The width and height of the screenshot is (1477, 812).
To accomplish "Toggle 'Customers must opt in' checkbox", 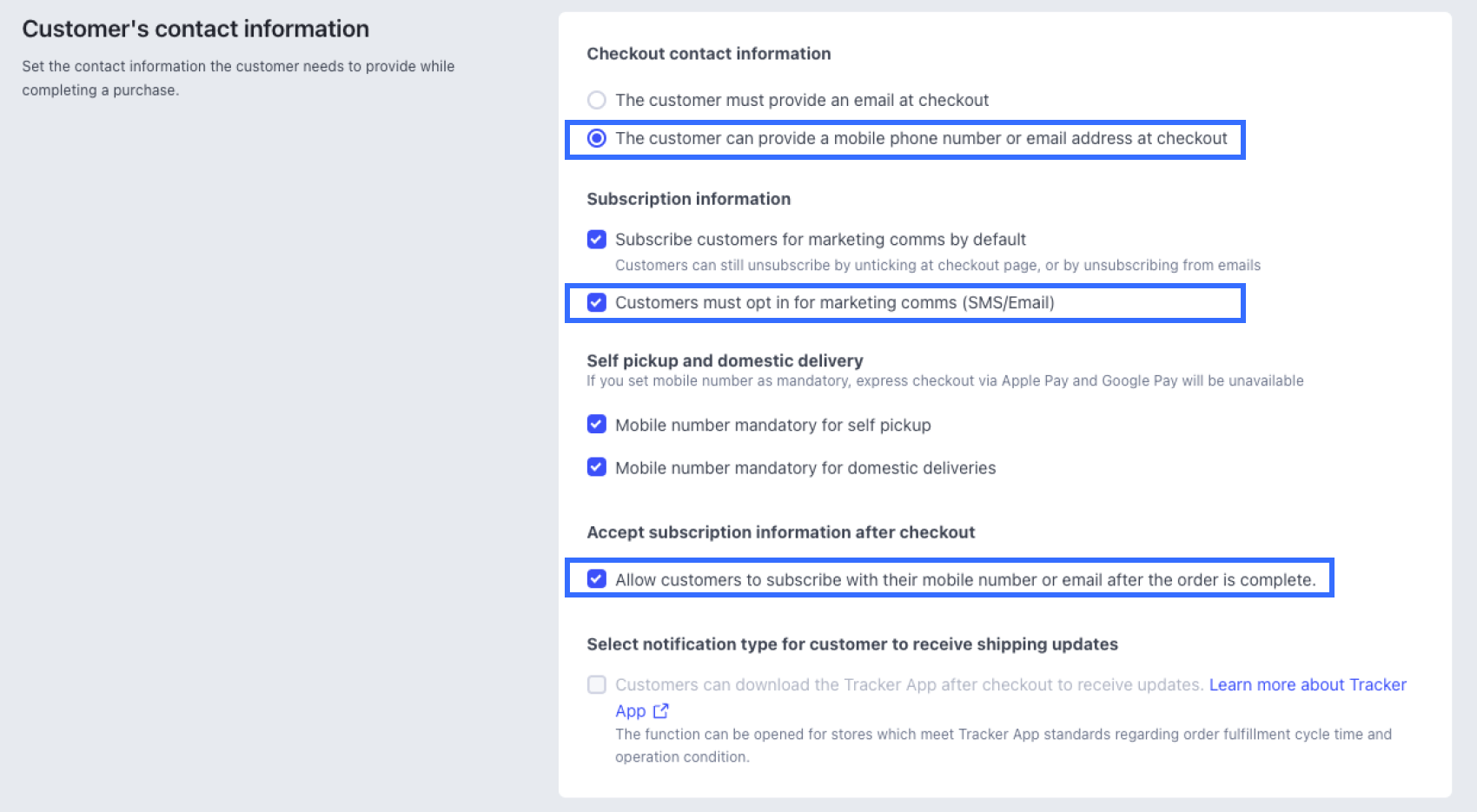I will pos(597,302).
